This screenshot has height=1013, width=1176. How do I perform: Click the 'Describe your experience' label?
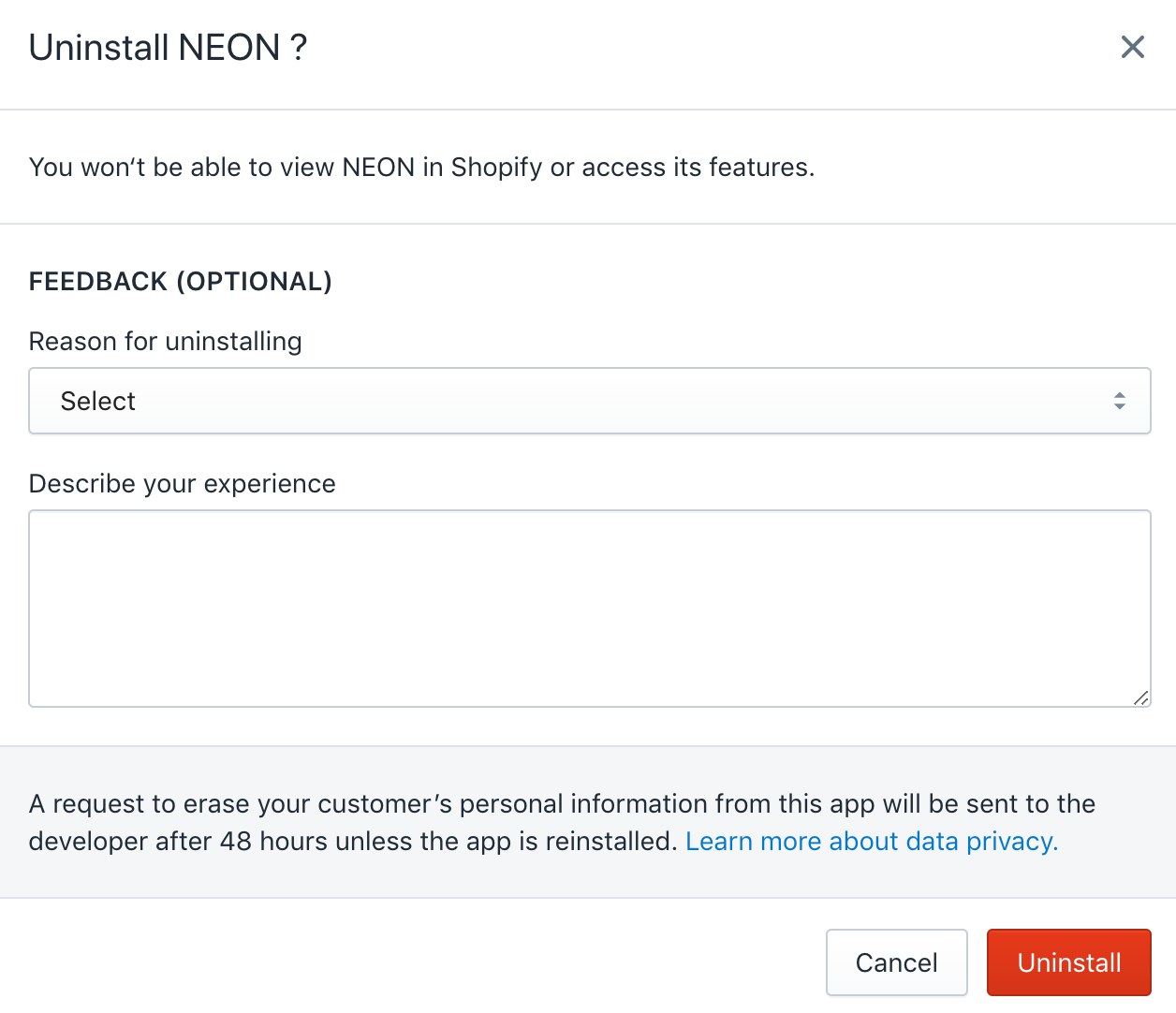pyautogui.click(x=183, y=484)
